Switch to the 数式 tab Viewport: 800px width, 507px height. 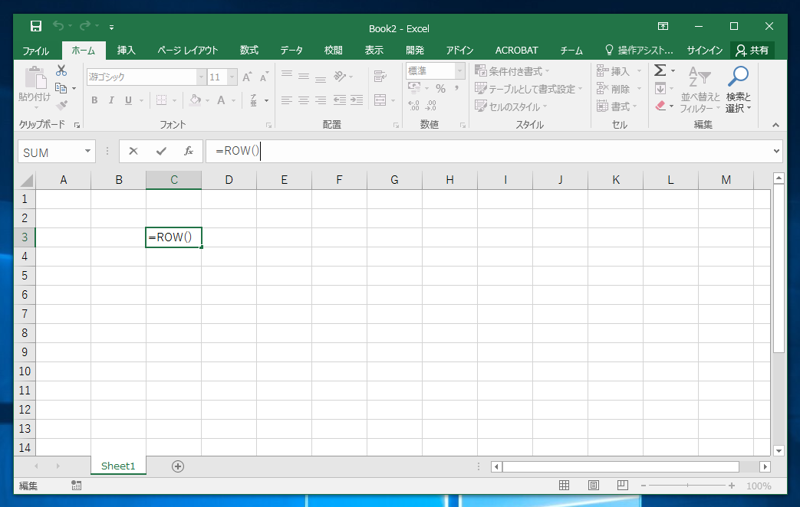pos(249,50)
